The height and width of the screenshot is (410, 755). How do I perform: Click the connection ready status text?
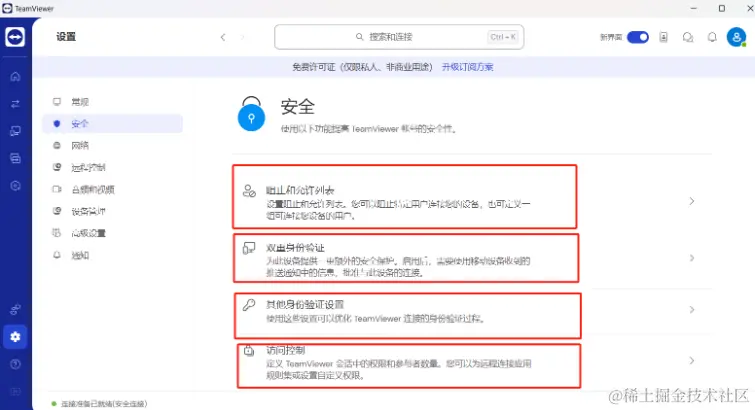tap(104, 404)
